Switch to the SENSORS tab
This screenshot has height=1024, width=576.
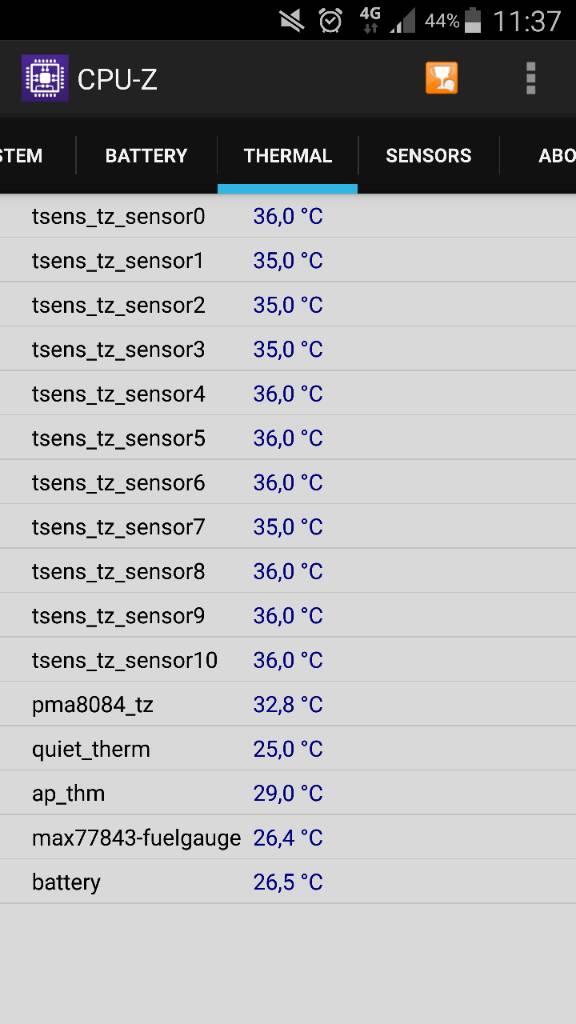click(x=428, y=155)
